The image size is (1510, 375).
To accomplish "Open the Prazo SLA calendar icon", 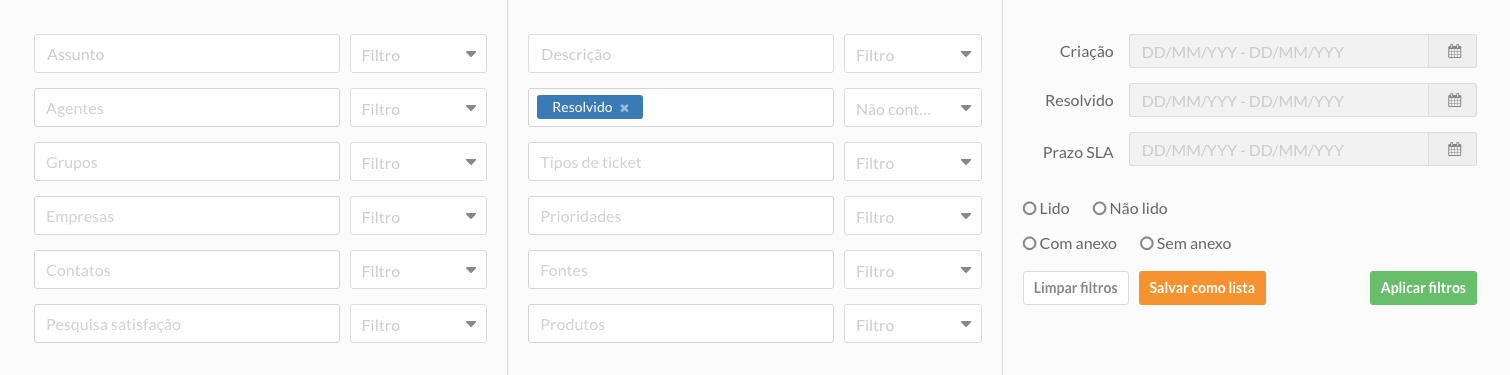I will [1454, 151].
